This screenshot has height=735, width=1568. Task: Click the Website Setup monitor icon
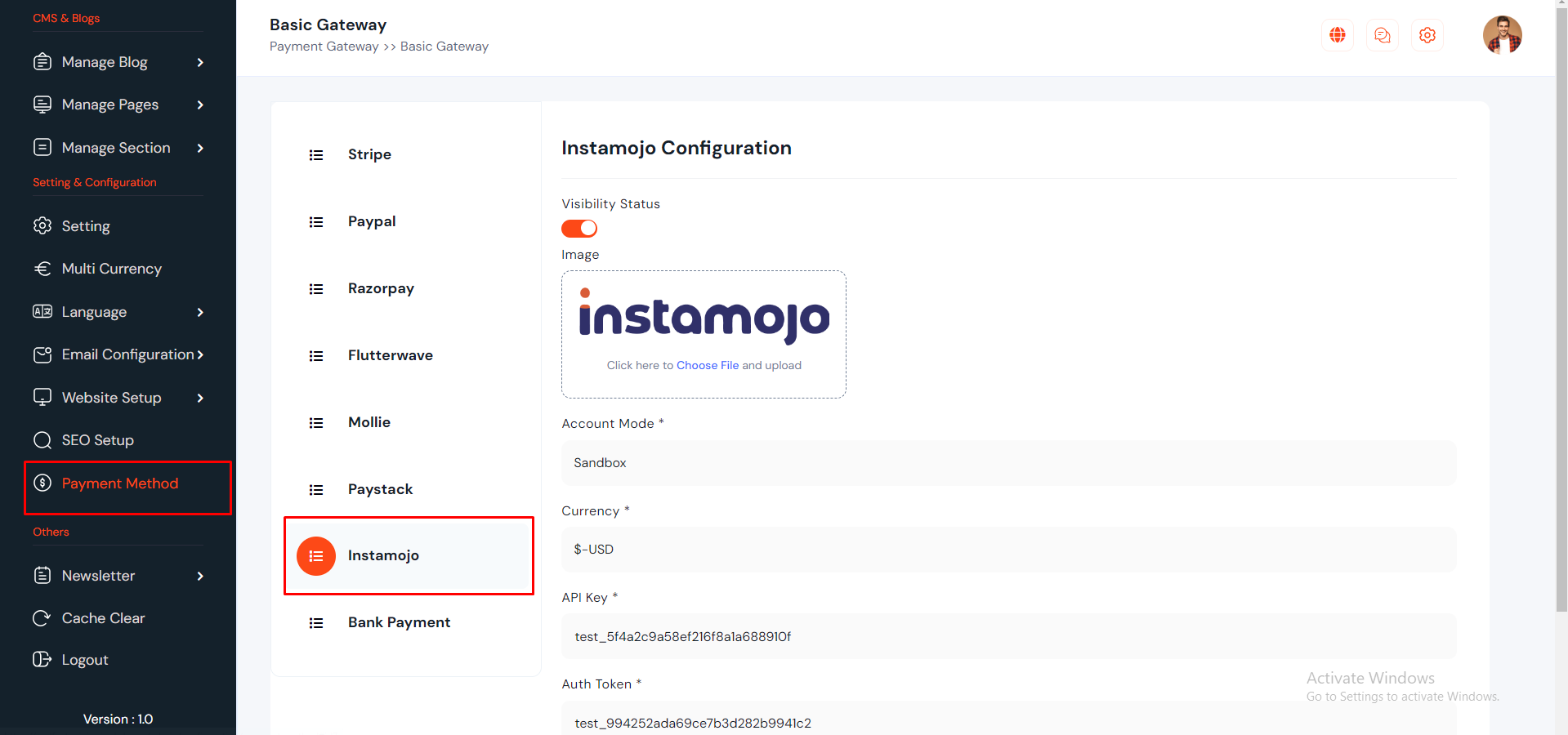pos(42,398)
